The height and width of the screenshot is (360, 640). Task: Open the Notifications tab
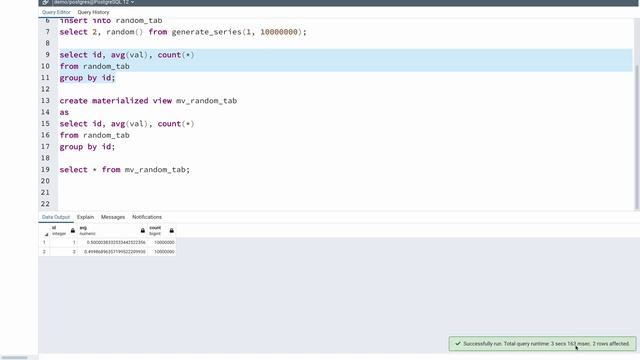pyautogui.click(x=147, y=217)
